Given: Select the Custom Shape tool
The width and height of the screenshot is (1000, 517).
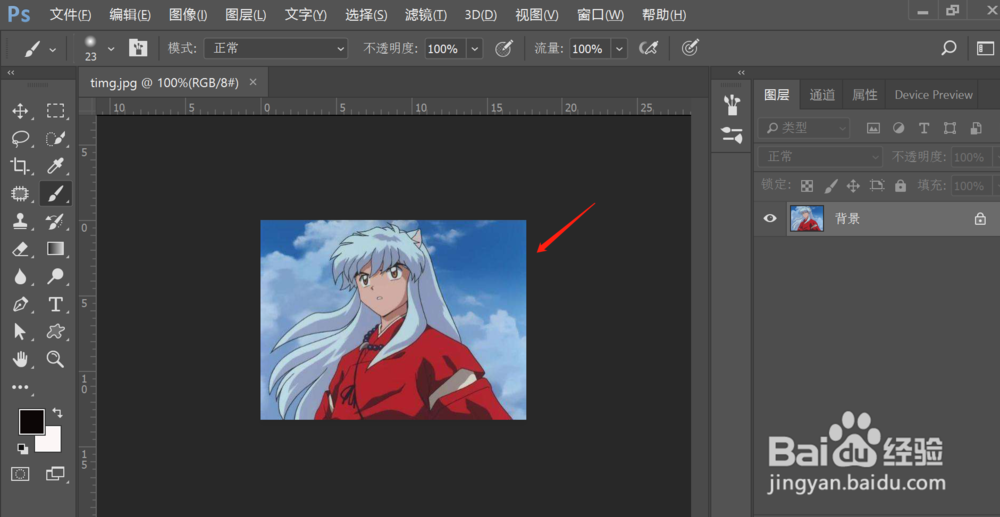Looking at the screenshot, I should [x=55, y=331].
